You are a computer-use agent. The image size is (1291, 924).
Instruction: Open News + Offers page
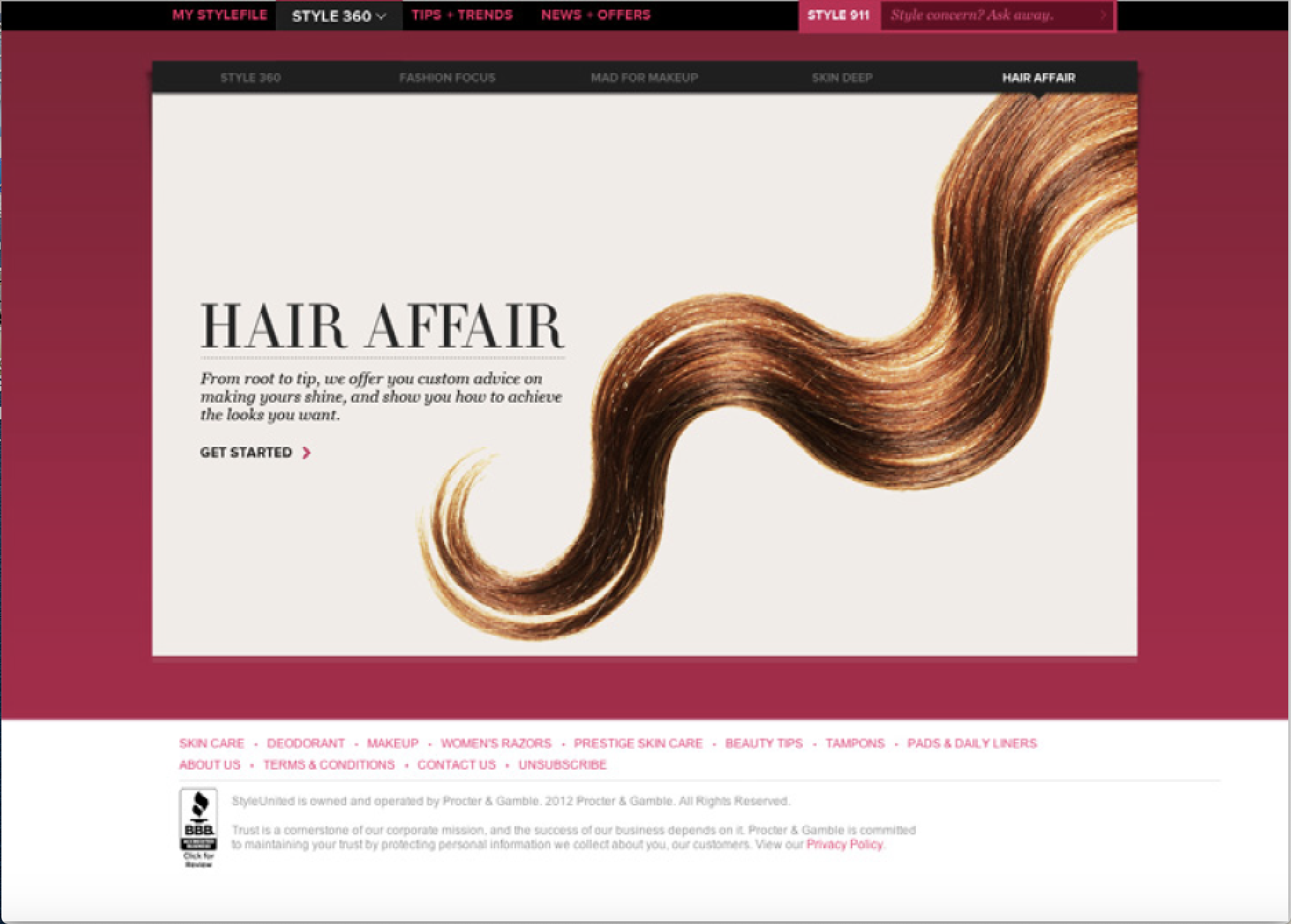596,15
